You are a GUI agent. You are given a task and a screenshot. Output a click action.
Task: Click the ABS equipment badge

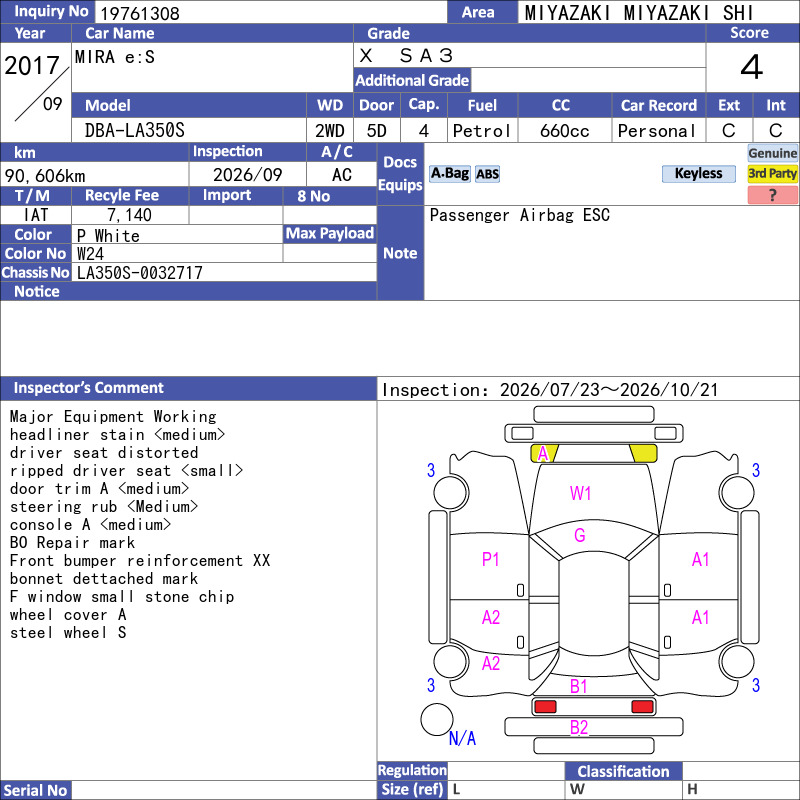coord(487,174)
